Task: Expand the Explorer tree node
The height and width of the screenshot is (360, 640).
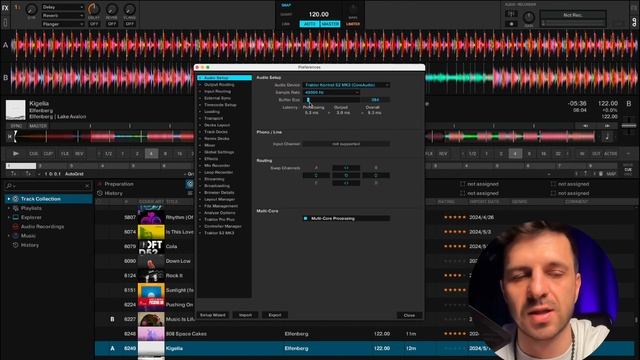Action: [x=9, y=217]
